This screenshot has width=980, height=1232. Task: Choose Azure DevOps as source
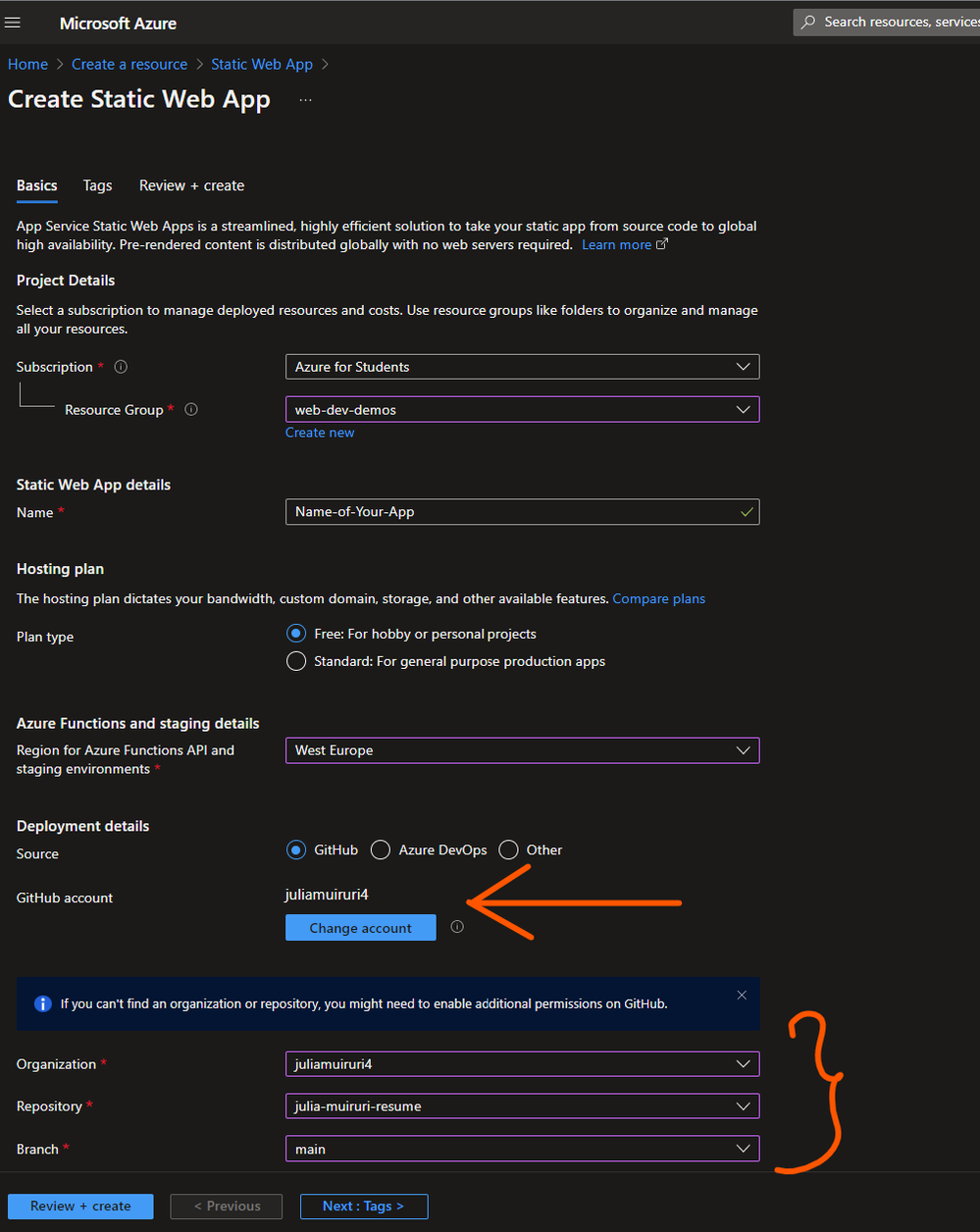click(380, 849)
